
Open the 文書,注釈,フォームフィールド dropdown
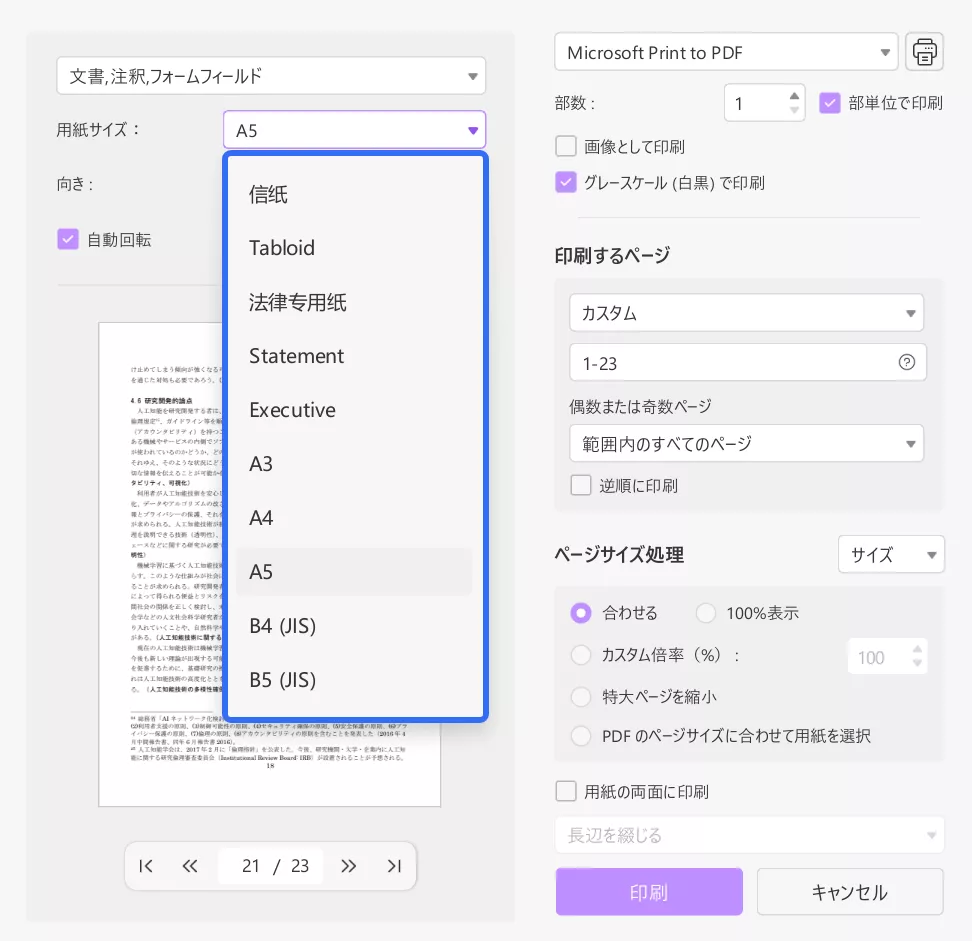click(271, 76)
